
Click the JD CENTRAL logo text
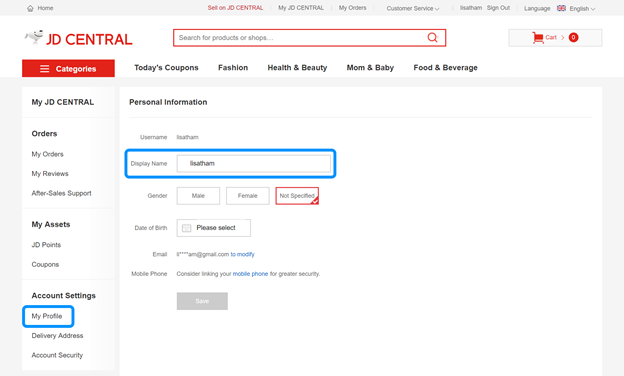(89, 39)
